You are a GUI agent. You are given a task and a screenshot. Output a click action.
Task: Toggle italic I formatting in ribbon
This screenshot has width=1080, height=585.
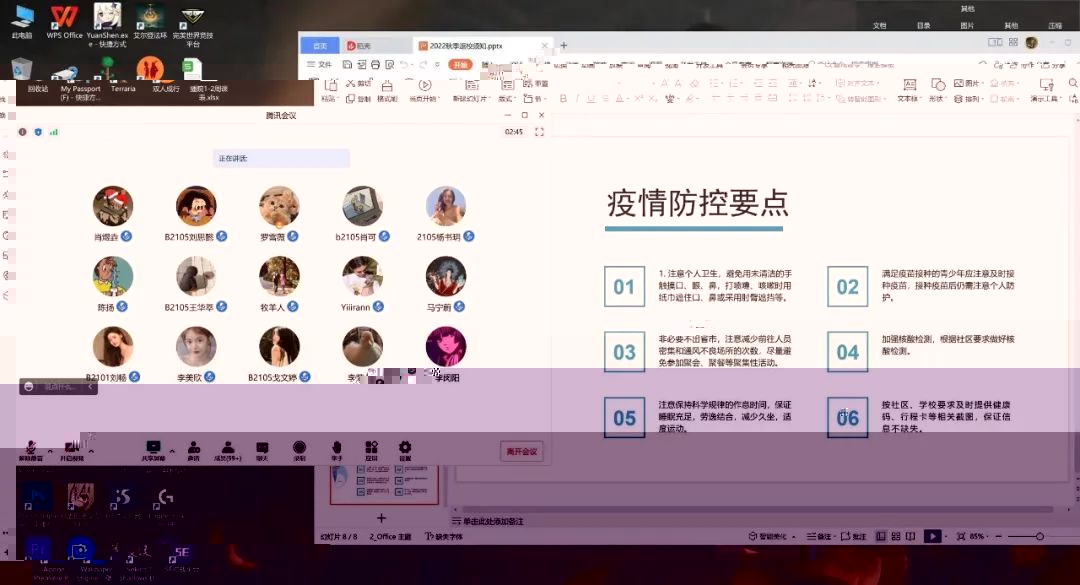click(577, 99)
